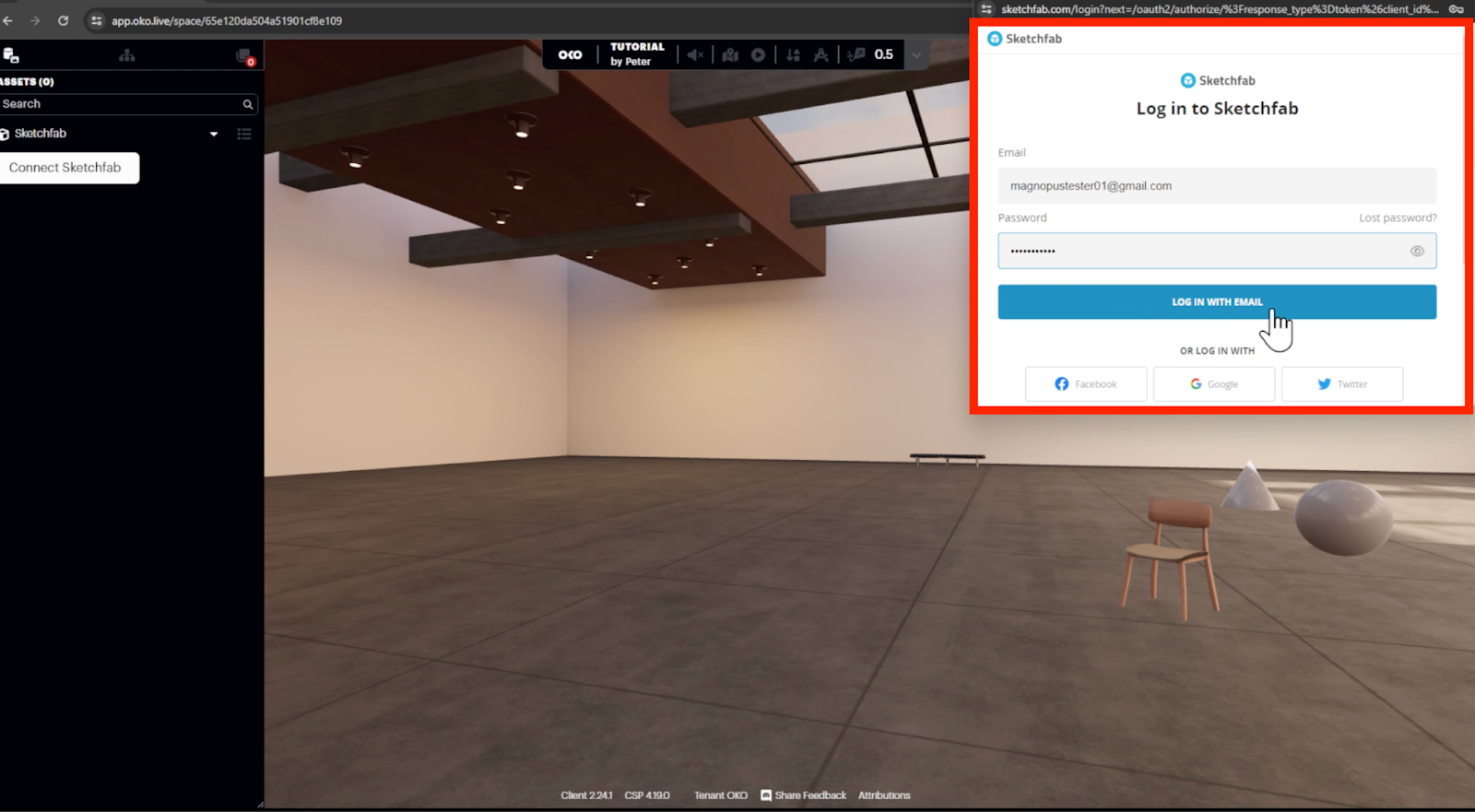The image size is (1475, 812).
Task: Open the assets library panel icon
Action: pyautogui.click(x=11, y=56)
